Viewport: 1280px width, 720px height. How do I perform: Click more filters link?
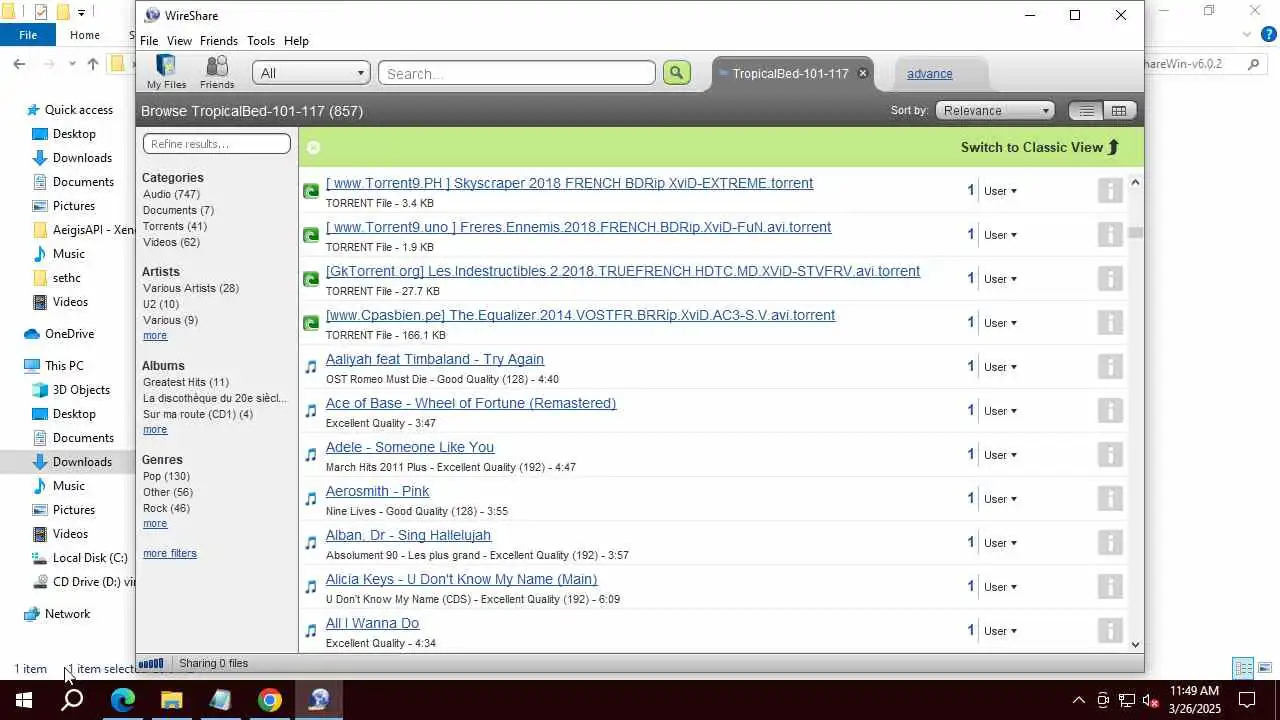point(170,553)
